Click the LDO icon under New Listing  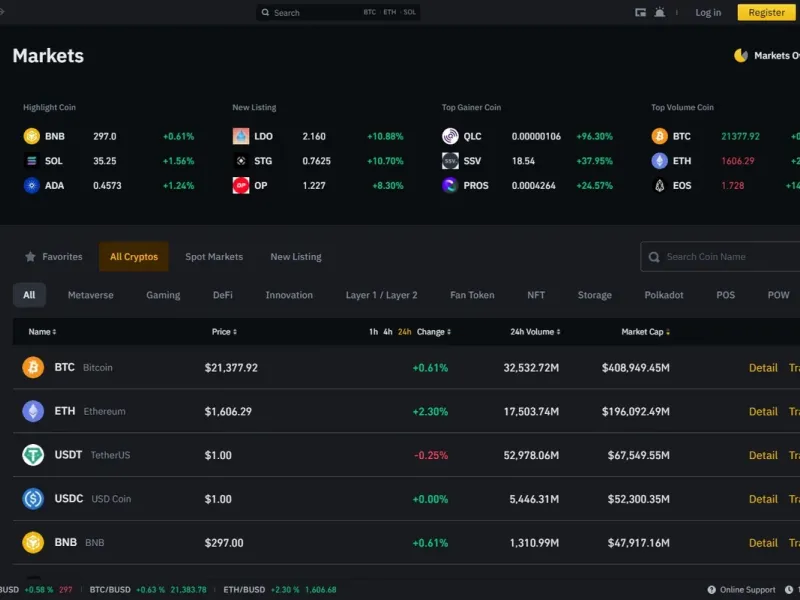tap(241, 136)
